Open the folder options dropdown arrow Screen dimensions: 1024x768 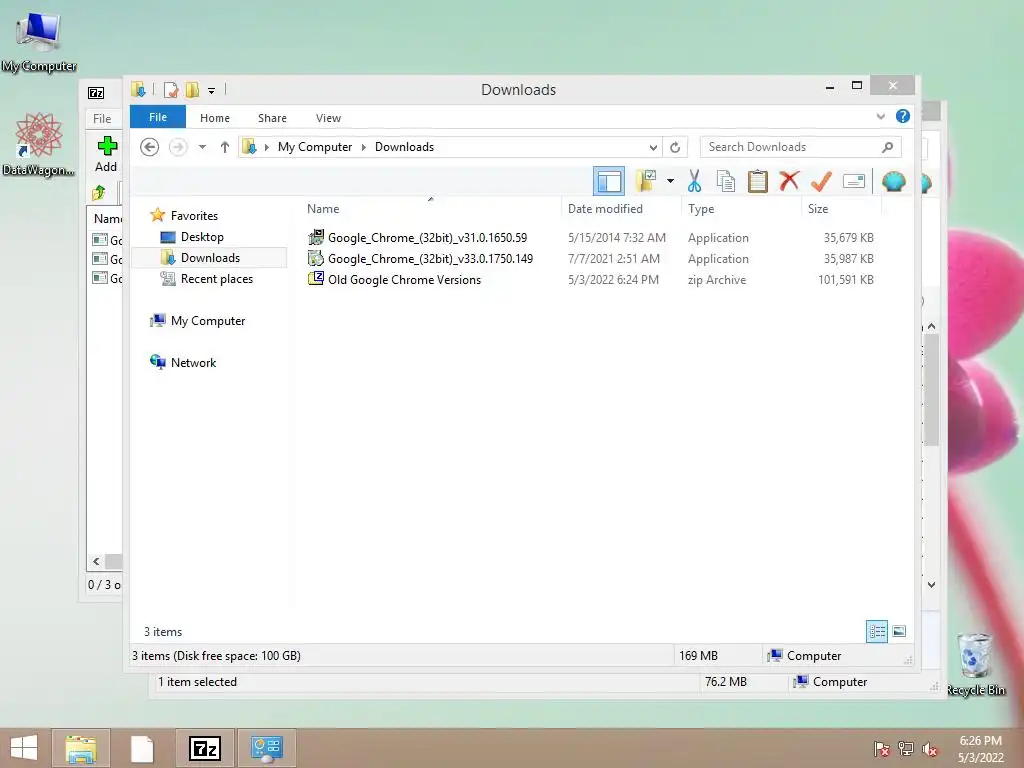point(670,181)
